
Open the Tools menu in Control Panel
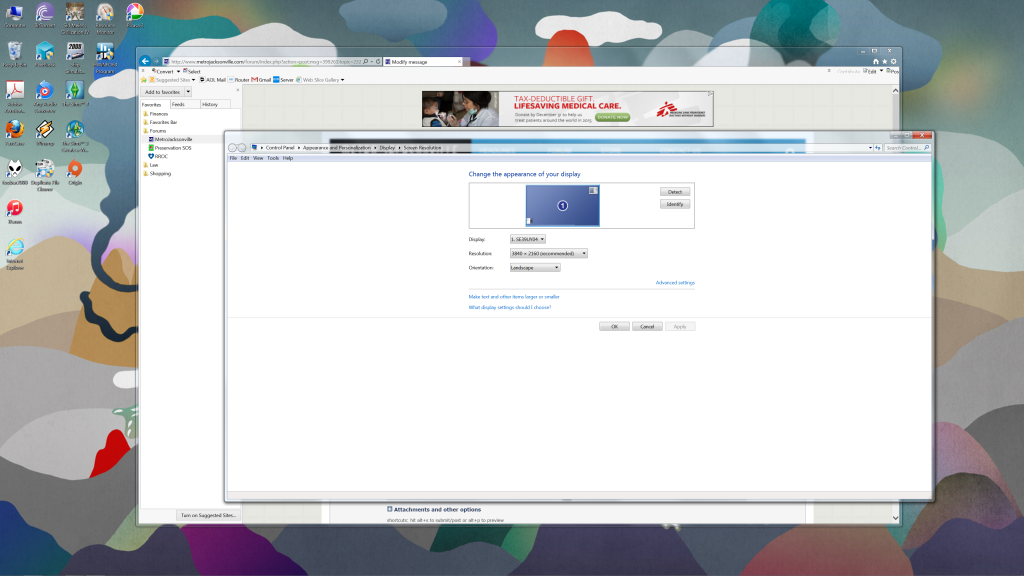point(273,158)
